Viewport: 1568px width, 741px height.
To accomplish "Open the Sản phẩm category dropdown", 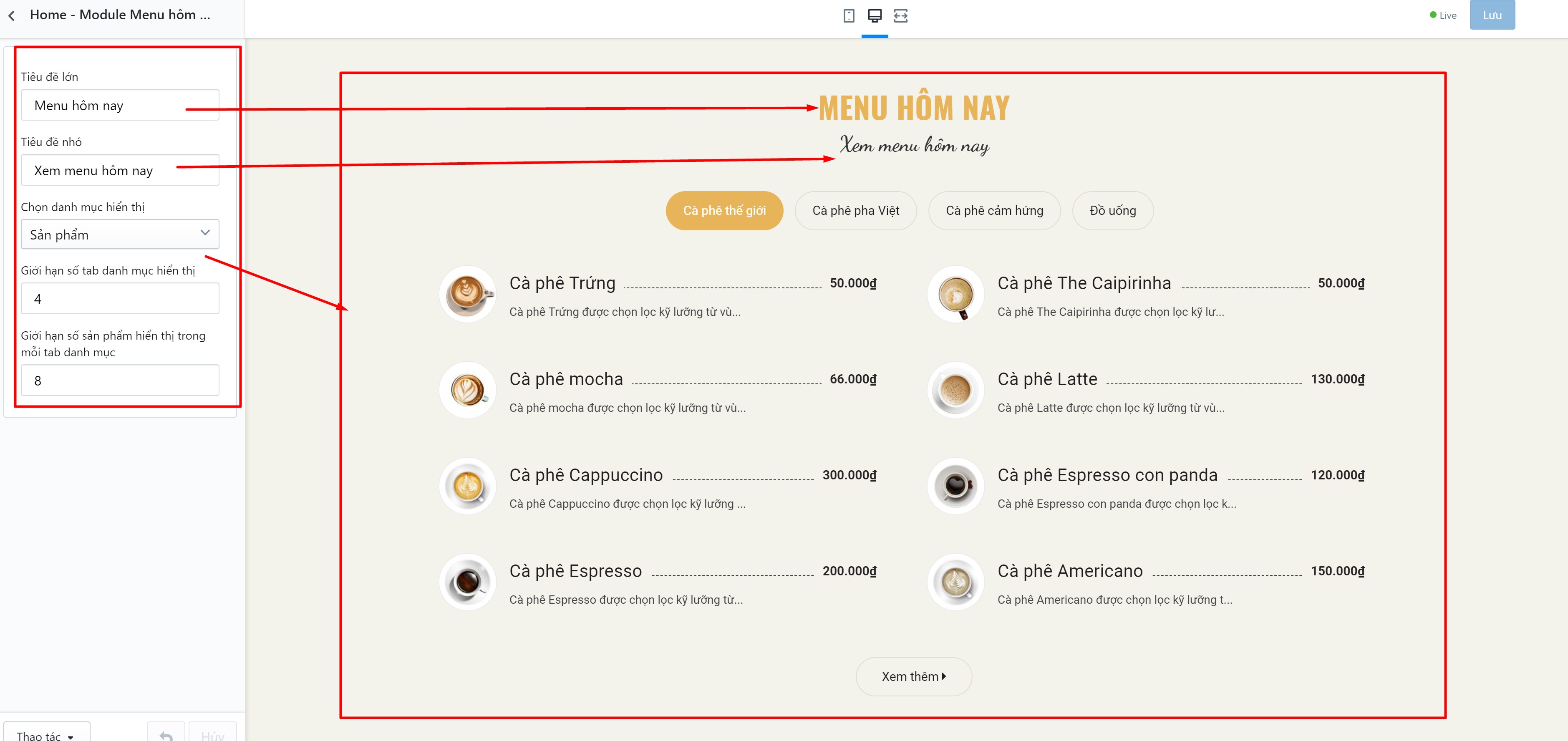I will pyautogui.click(x=120, y=234).
